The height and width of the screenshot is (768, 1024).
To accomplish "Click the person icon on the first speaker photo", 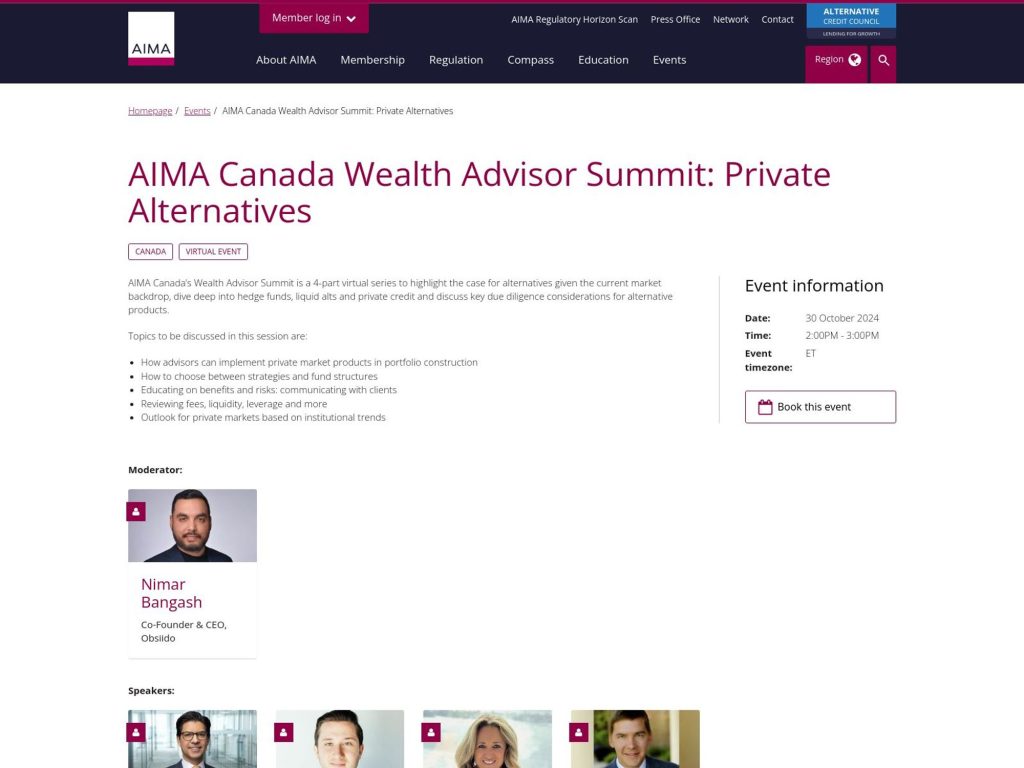I will pyautogui.click(x=136, y=732).
